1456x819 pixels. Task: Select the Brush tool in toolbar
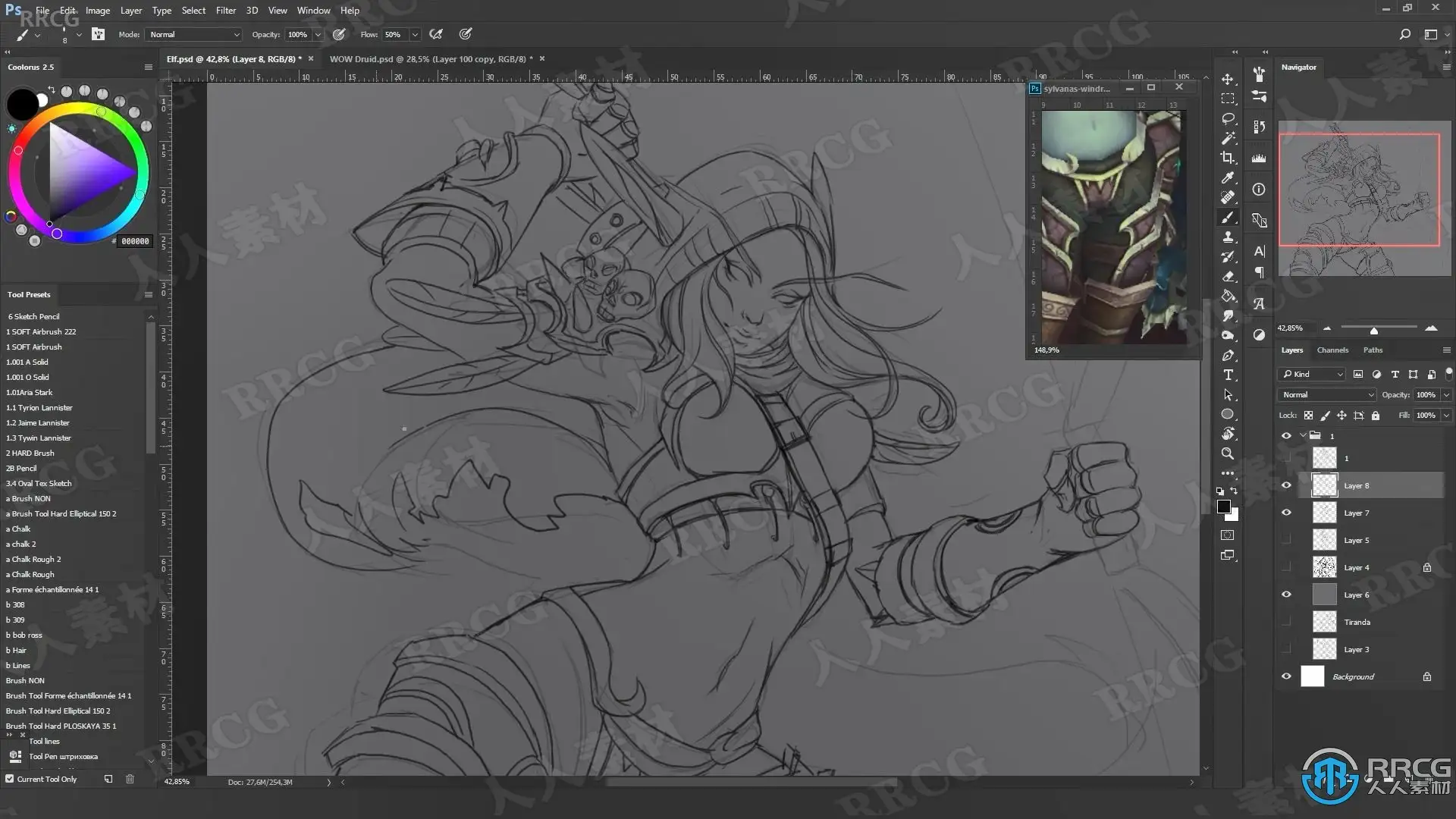pyautogui.click(x=1228, y=217)
